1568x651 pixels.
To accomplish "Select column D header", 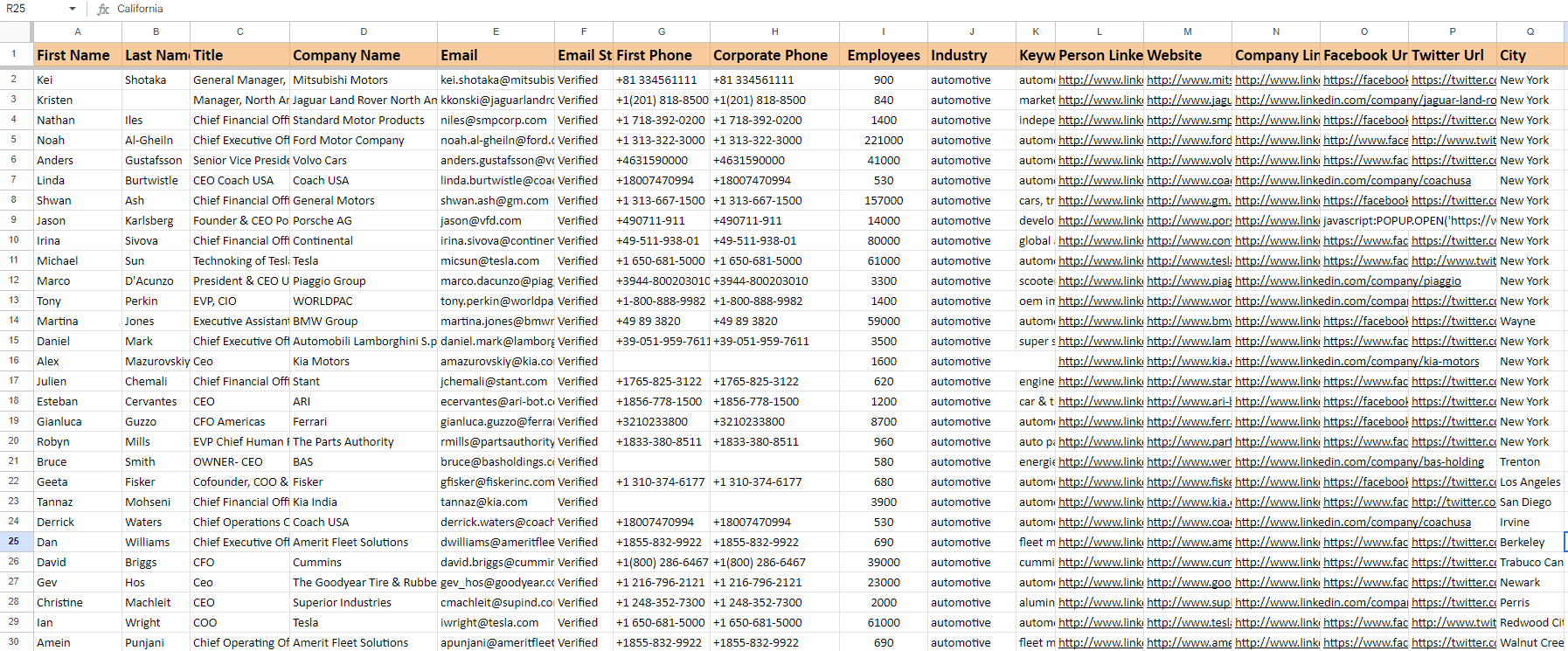I will (364, 31).
